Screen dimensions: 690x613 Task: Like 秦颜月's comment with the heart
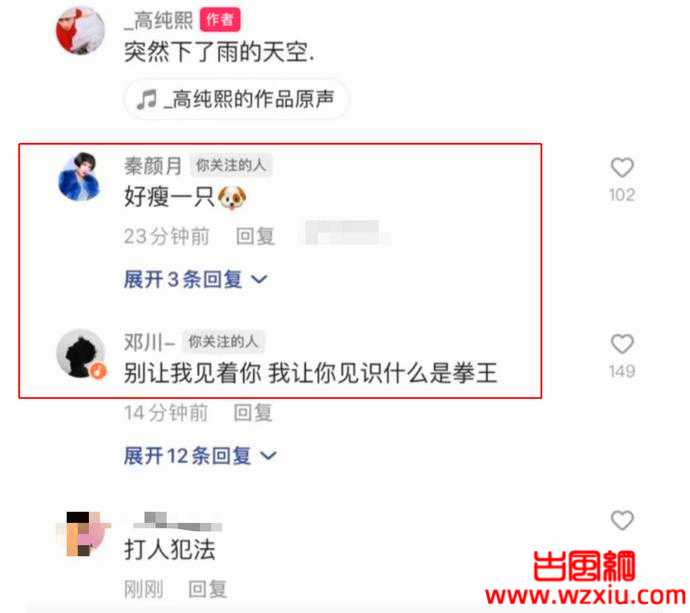pos(622,167)
